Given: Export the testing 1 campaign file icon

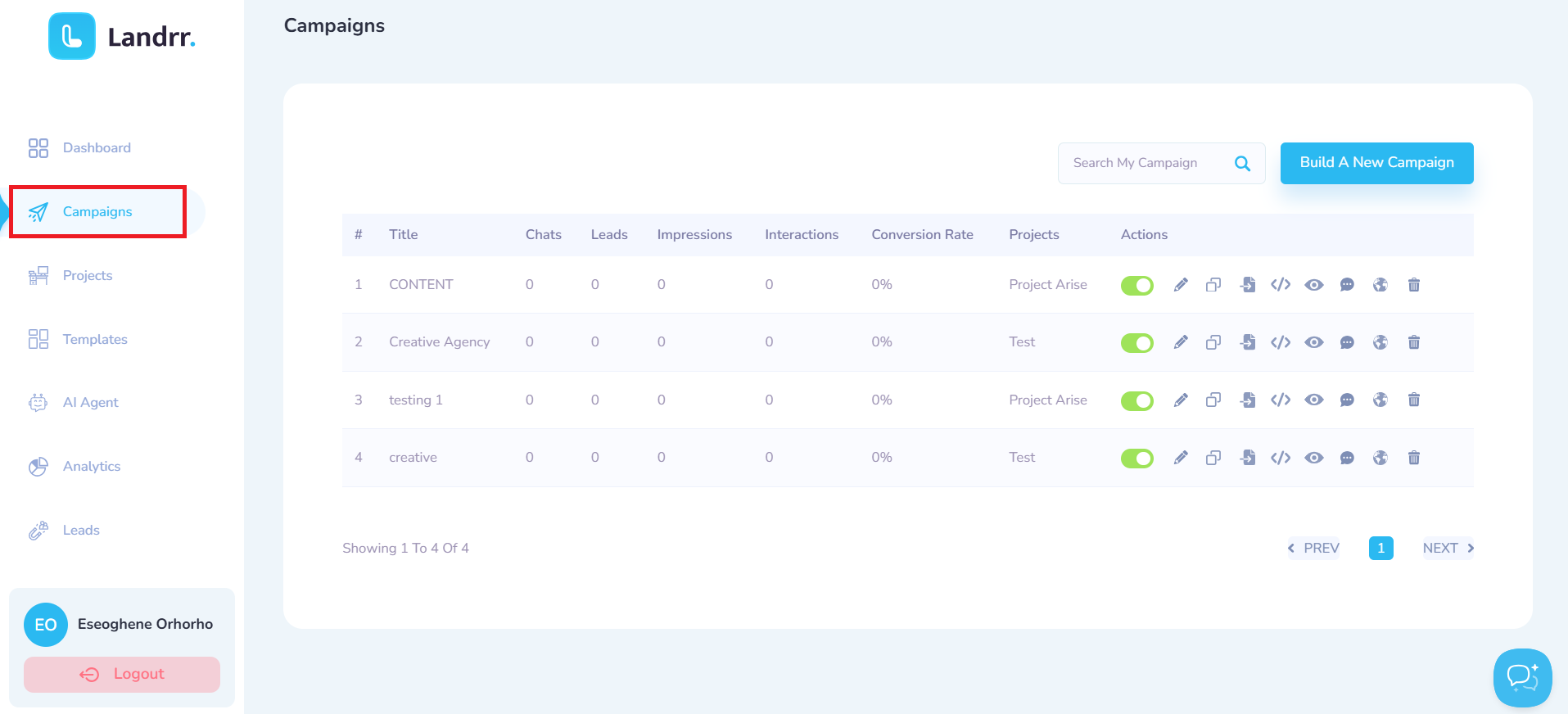Looking at the screenshot, I should coord(1248,400).
